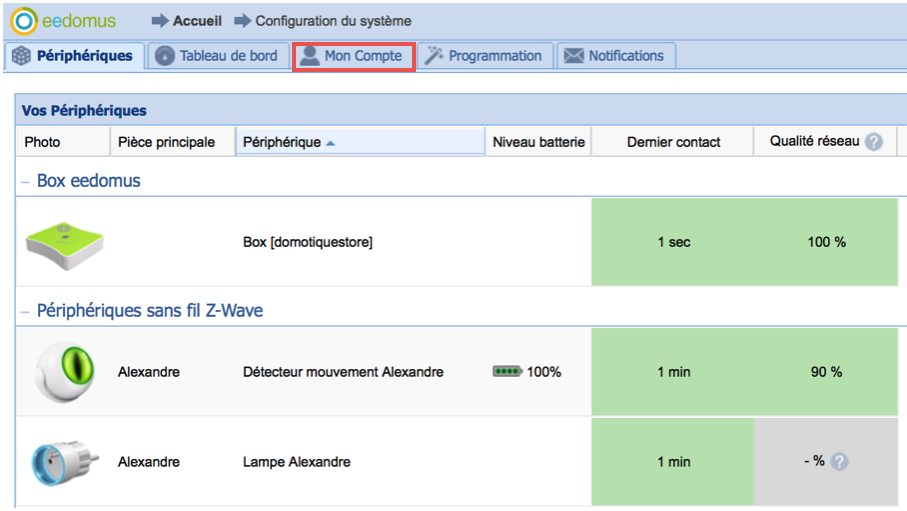The width and height of the screenshot is (907, 511).
Task: Open the Détecteur mouvement Alexandre device
Action: [343, 372]
